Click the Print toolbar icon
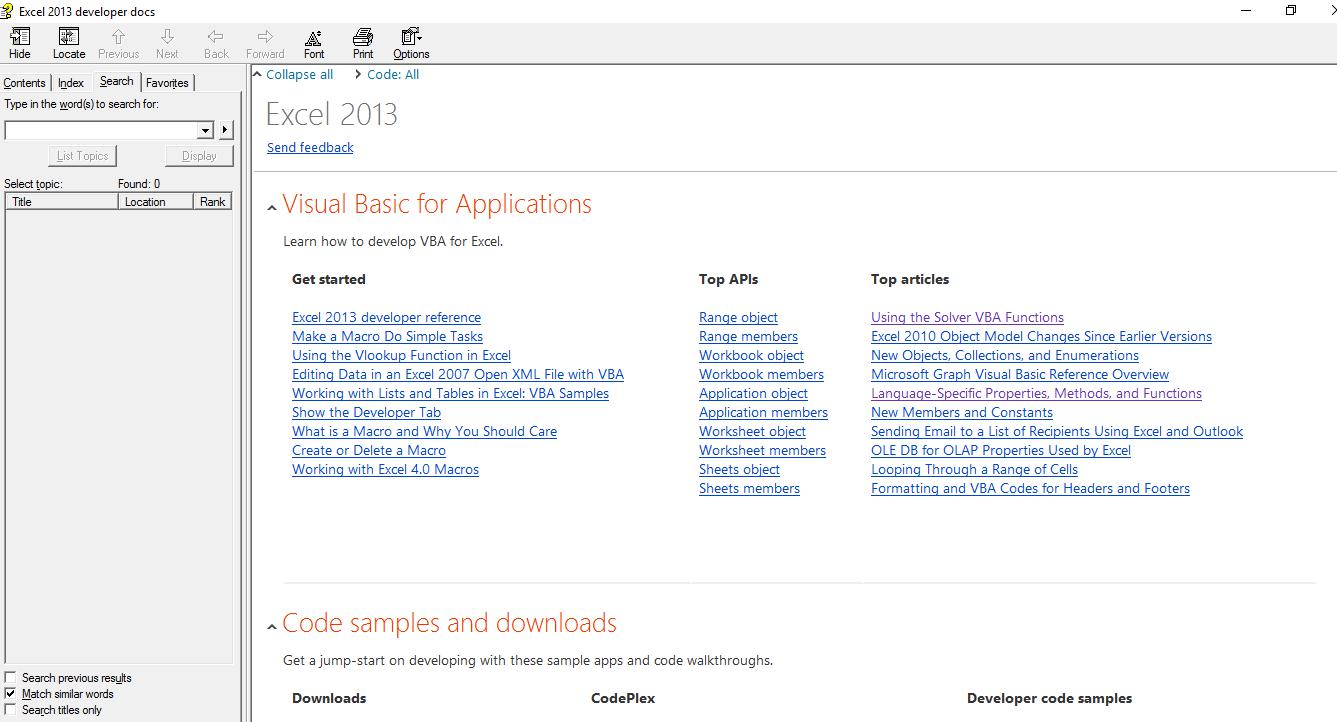This screenshot has width=1337, height=722. pyautogui.click(x=363, y=43)
